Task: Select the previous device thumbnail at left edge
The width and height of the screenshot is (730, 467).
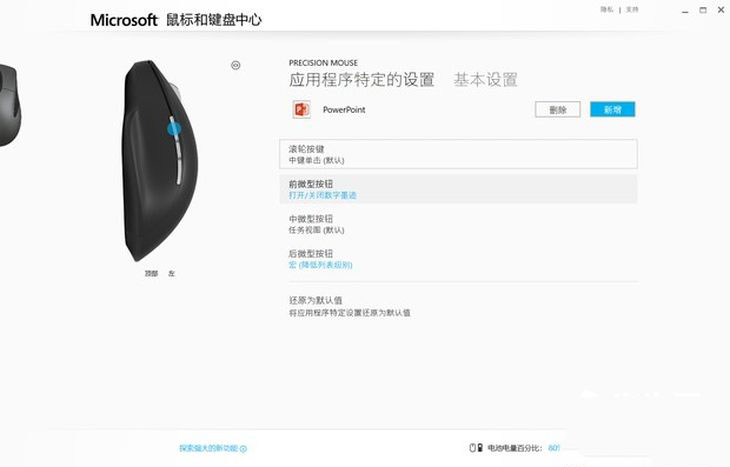Action: coord(9,106)
